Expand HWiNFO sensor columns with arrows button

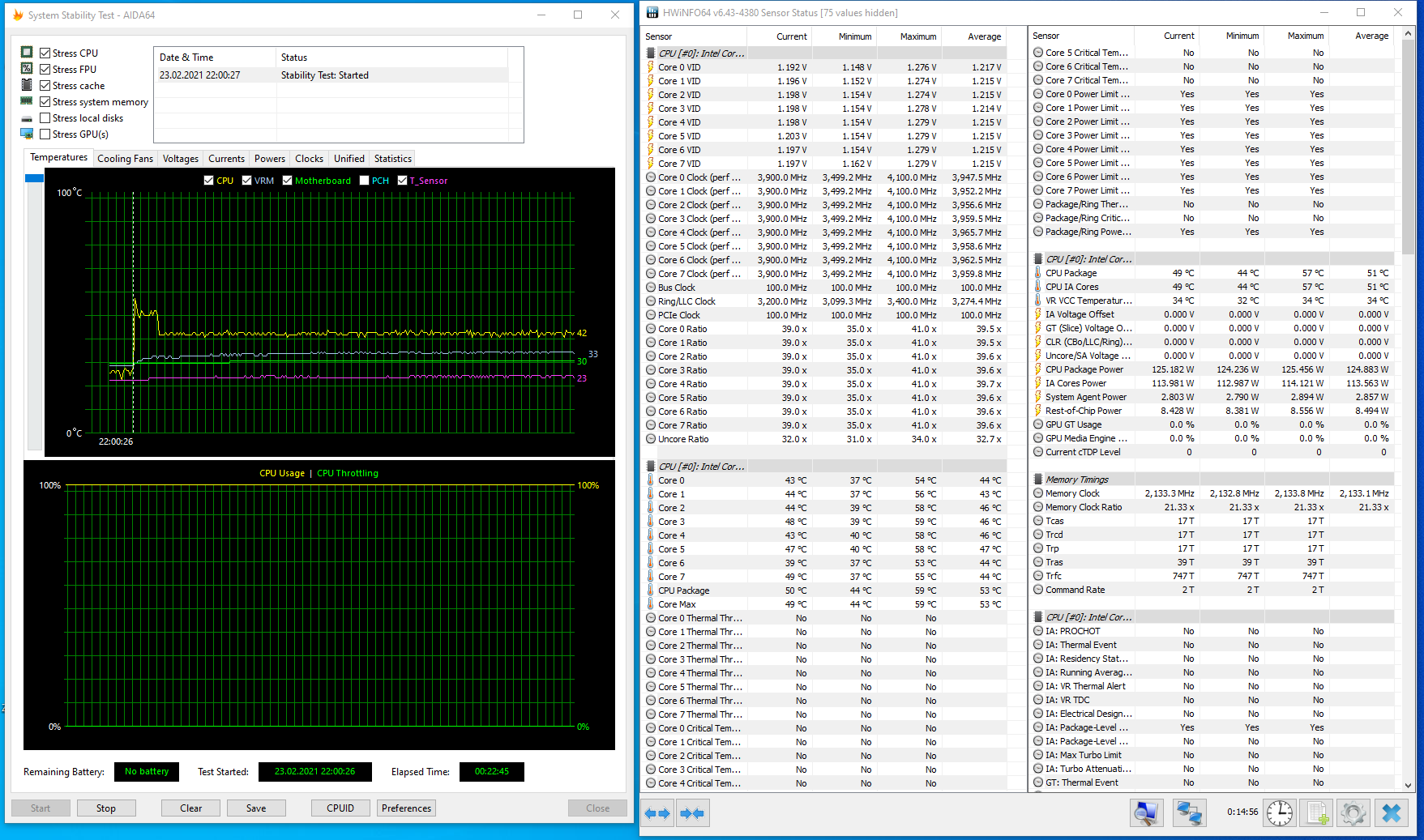pyautogui.click(x=658, y=812)
